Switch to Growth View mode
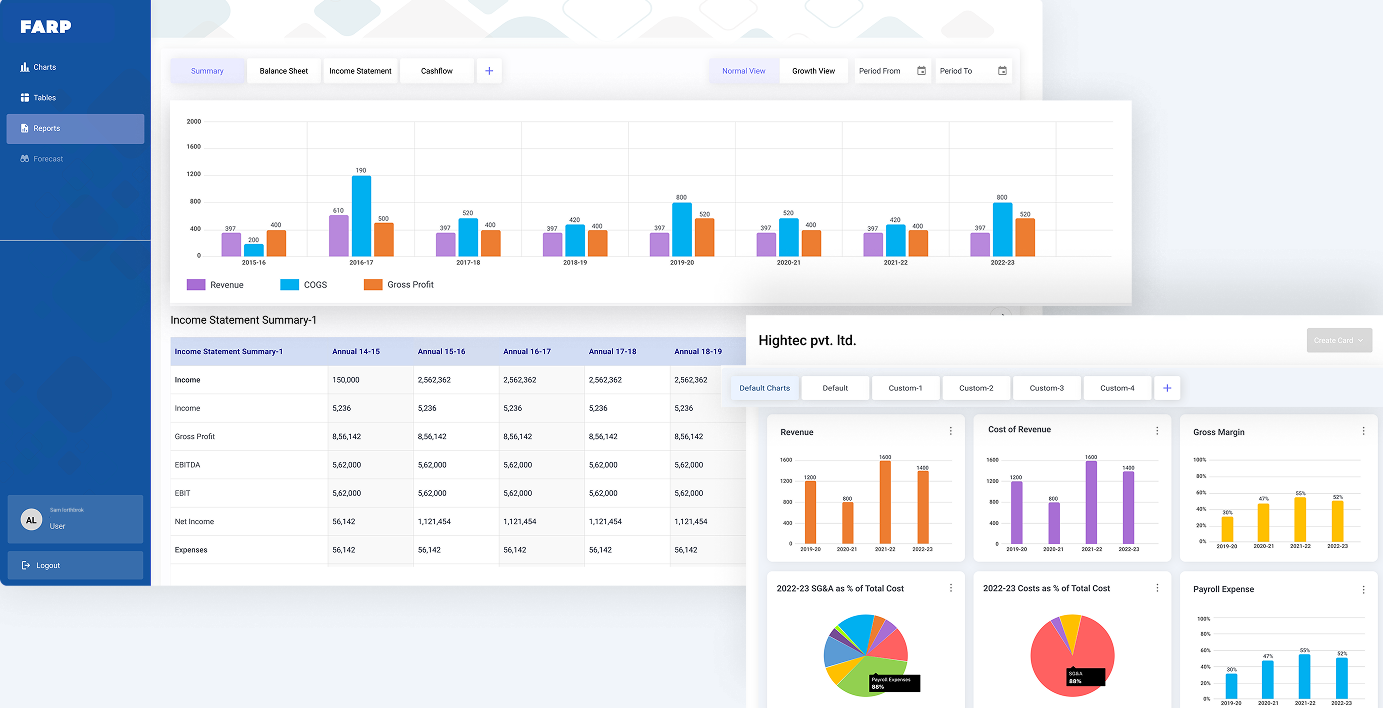The height and width of the screenshot is (708, 1383). coord(814,70)
